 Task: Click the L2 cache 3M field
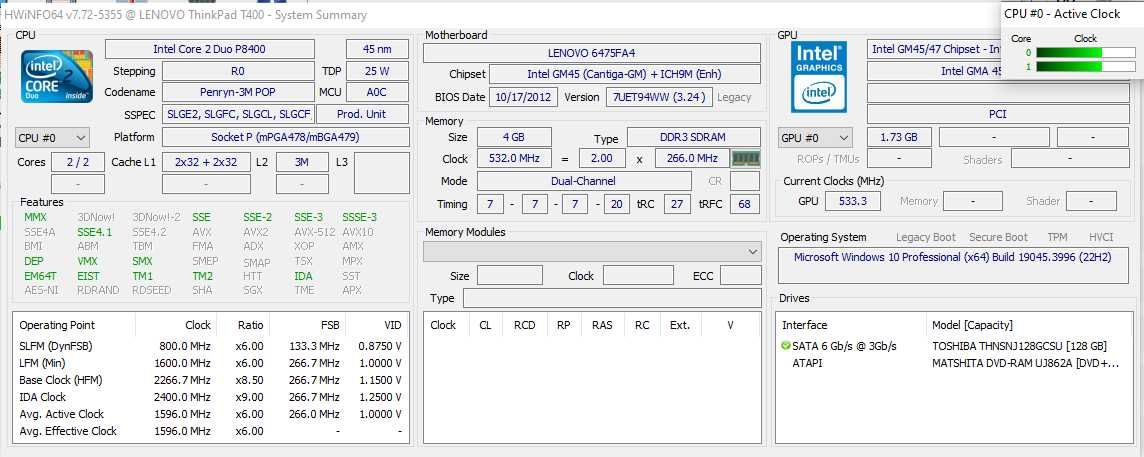(302, 162)
